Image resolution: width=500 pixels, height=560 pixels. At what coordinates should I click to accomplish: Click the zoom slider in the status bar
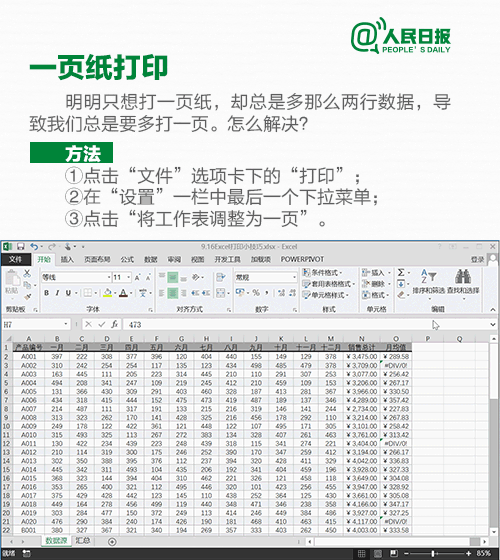click(x=433, y=554)
